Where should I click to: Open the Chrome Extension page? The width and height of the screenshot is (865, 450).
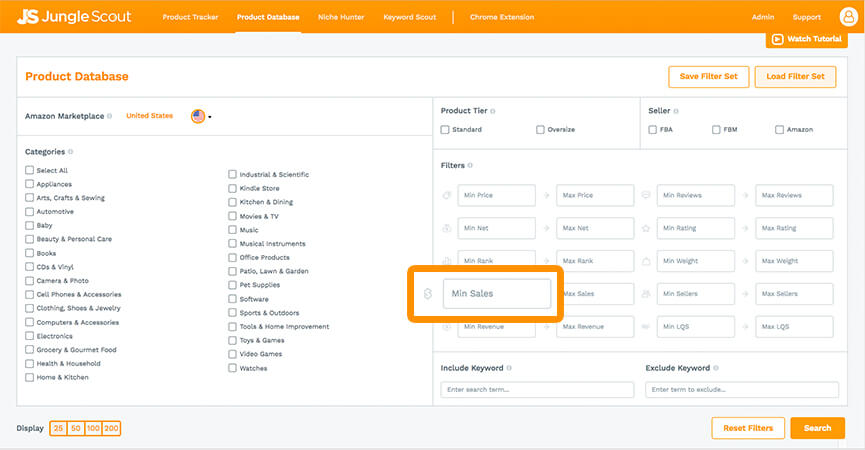[x=502, y=17]
